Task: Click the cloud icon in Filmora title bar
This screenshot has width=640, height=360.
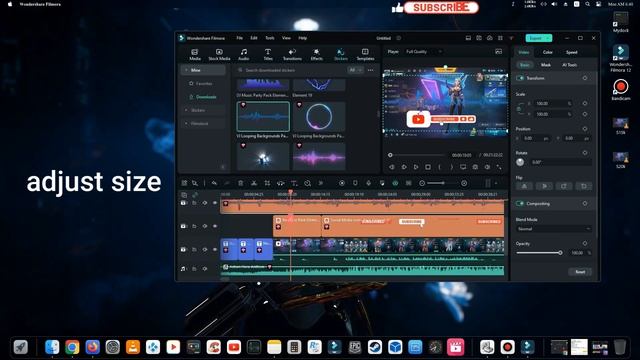Action: coord(489,38)
